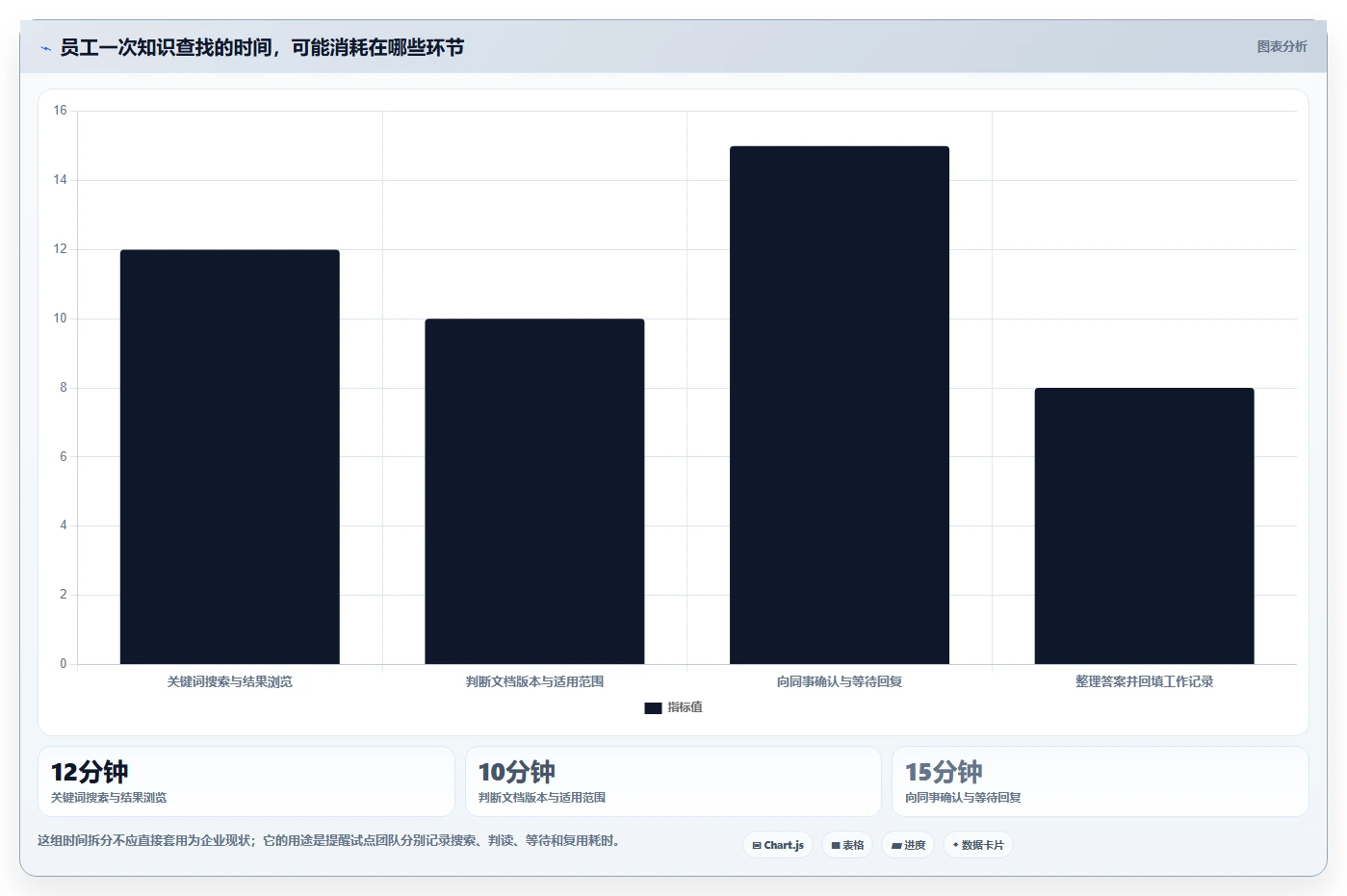This screenshot has height=896, width=1347.
Task: Click the y-axis value 0
Action: coord(64,664)
